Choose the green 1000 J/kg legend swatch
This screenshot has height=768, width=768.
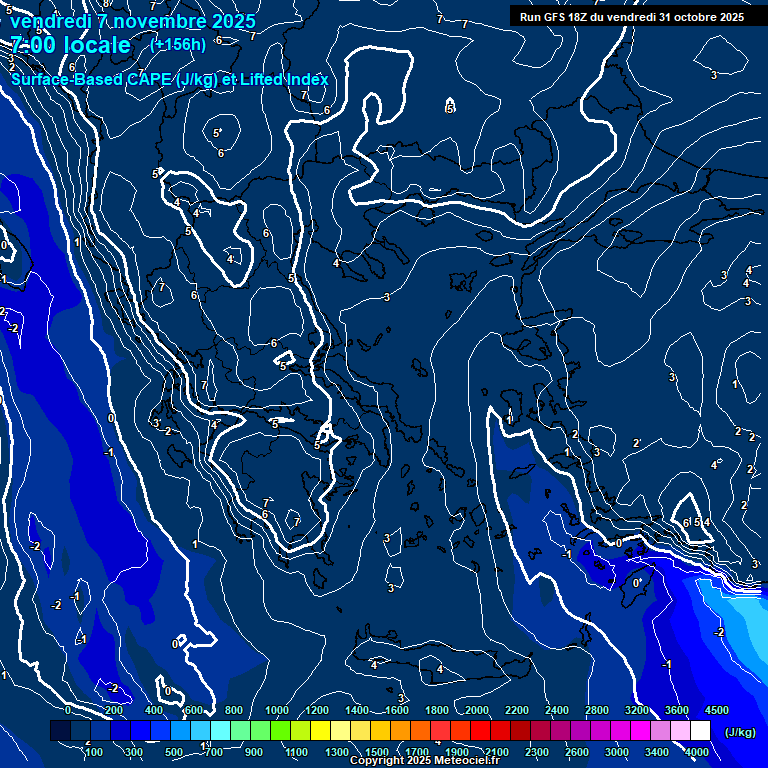tap(280, 732)
